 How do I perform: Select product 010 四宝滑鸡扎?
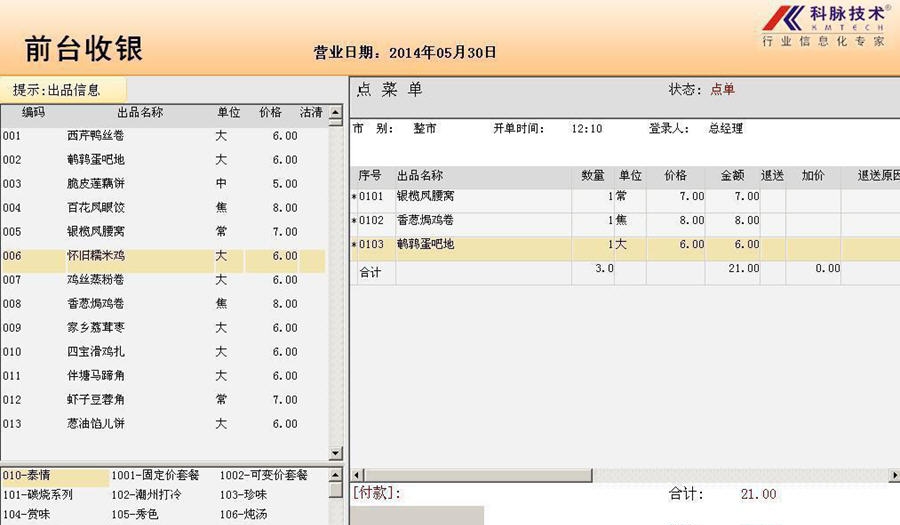tap(164, 352)
